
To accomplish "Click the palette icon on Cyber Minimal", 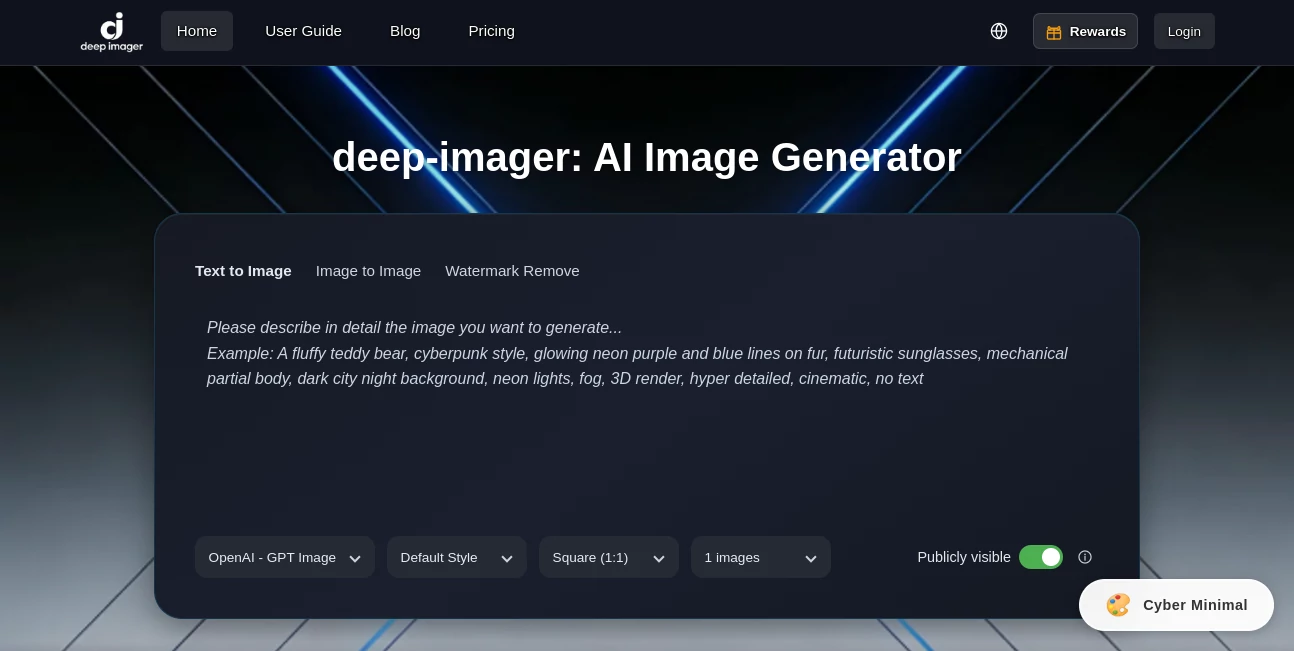I will (x=1118, y=605).
